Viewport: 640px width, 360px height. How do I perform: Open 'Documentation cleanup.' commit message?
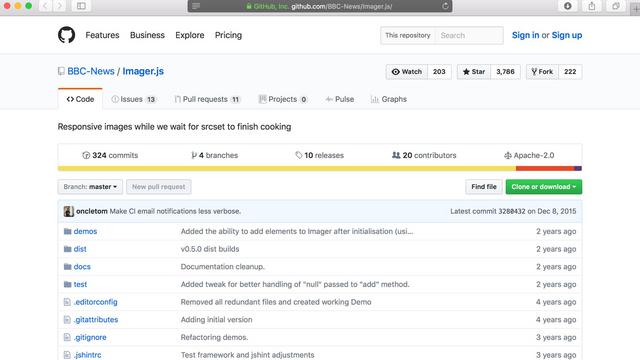point(223,267)
